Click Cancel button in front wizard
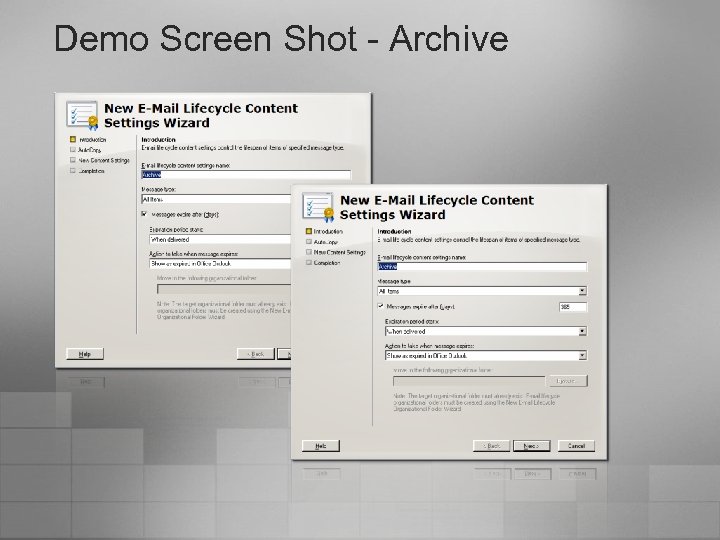 (576, 446)
